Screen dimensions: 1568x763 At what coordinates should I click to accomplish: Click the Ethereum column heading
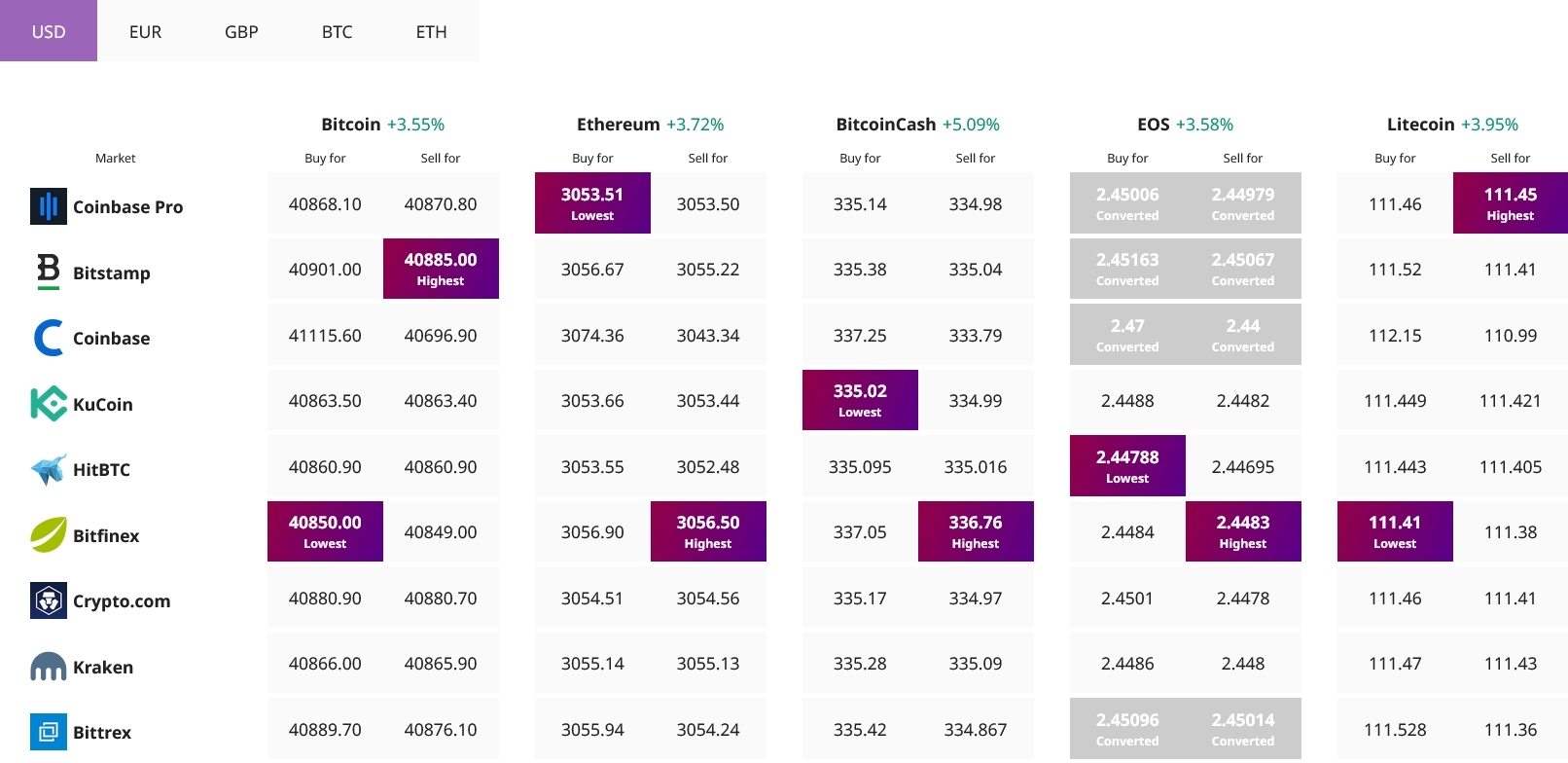click(x=619, y=124)
